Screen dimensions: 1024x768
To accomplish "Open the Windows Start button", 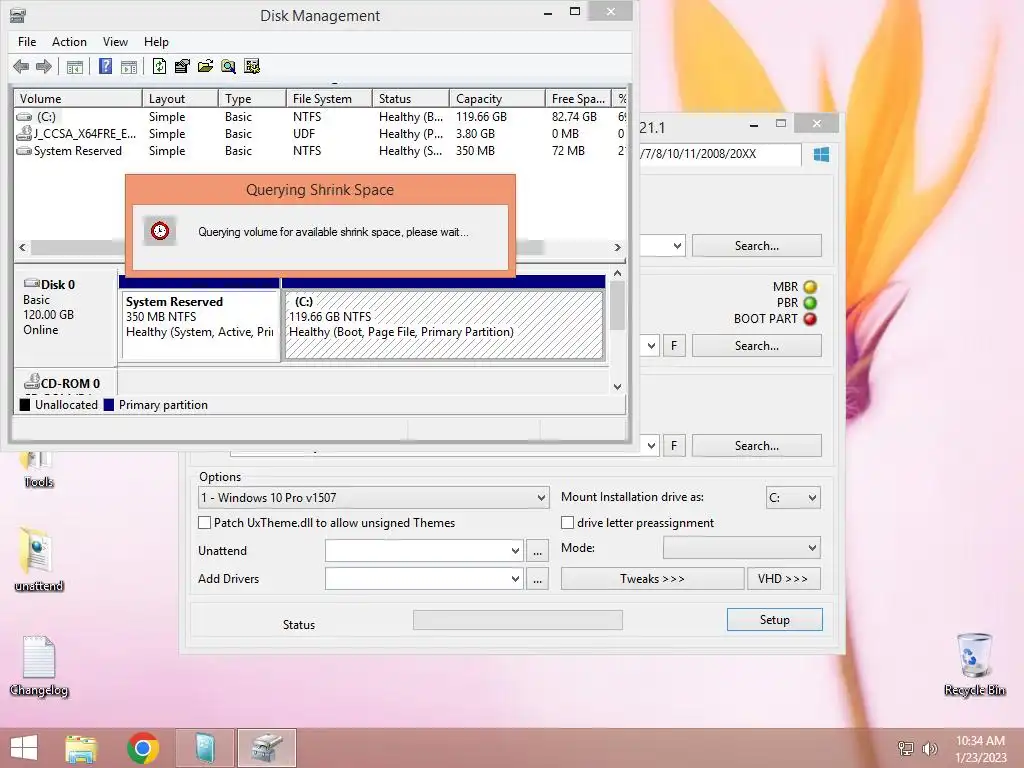I will [x=24, y=748].
